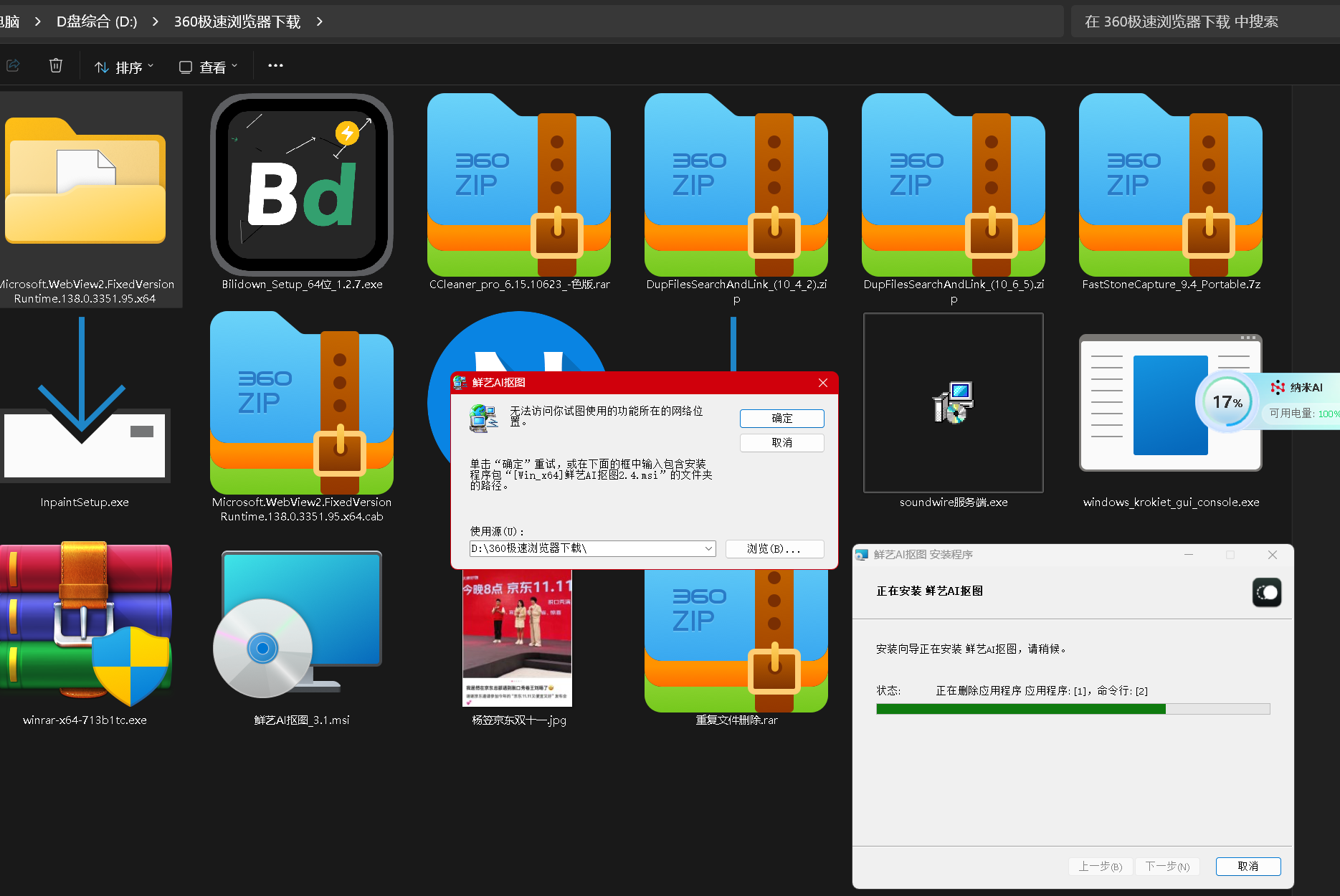Viewport: 1340px width, 896px height.
Task: Select FastStoneCapture_9.4_Portable.7z icon
Action: [1171, 185]
